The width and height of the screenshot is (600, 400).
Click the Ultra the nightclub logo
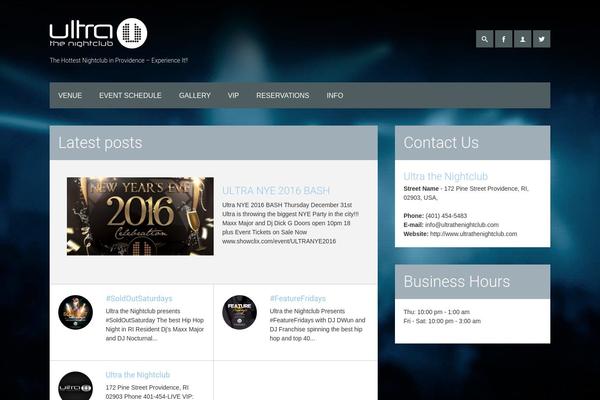(x=98, y=33)
